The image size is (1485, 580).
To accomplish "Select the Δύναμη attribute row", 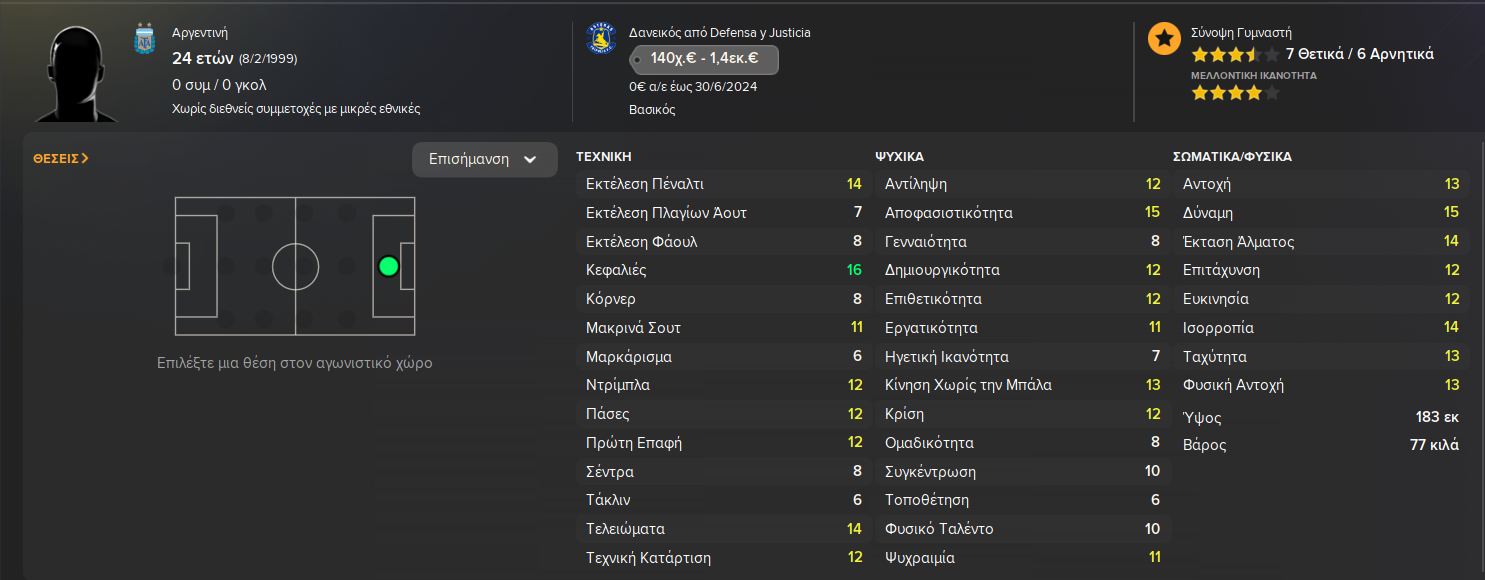I will tap(1320, 213).
